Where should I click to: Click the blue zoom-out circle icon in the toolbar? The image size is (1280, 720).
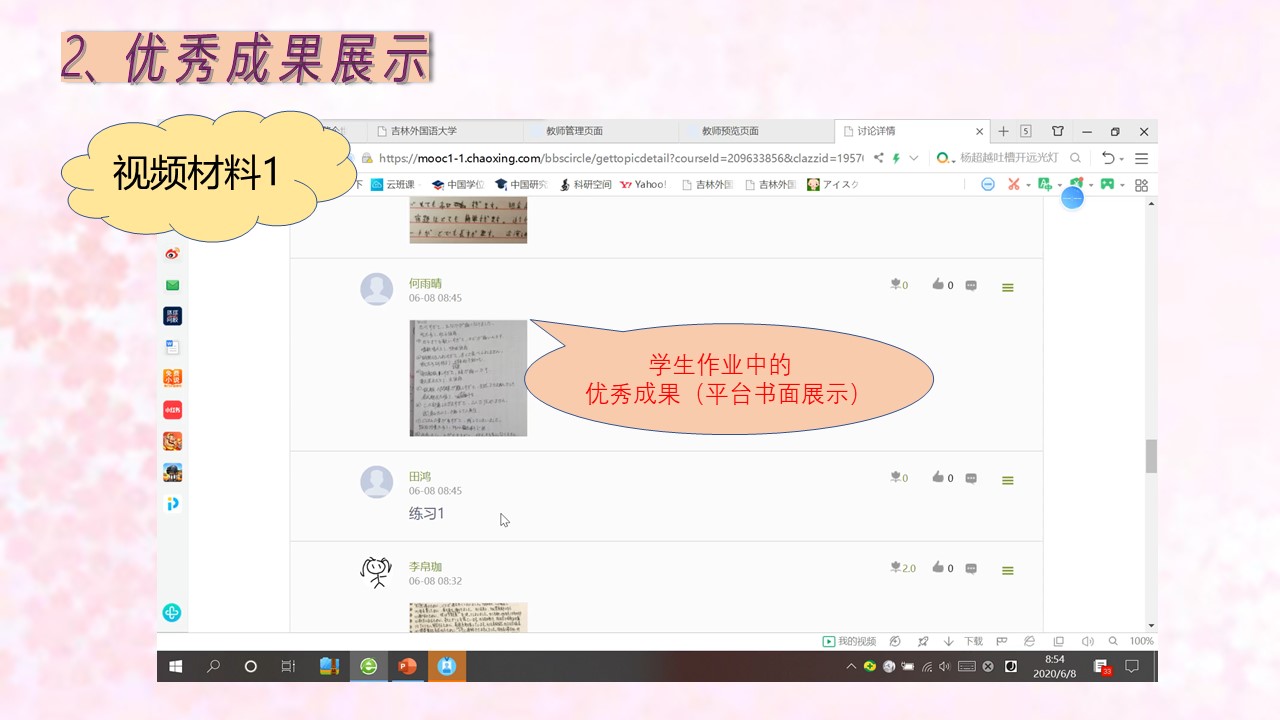coord(988,184)
